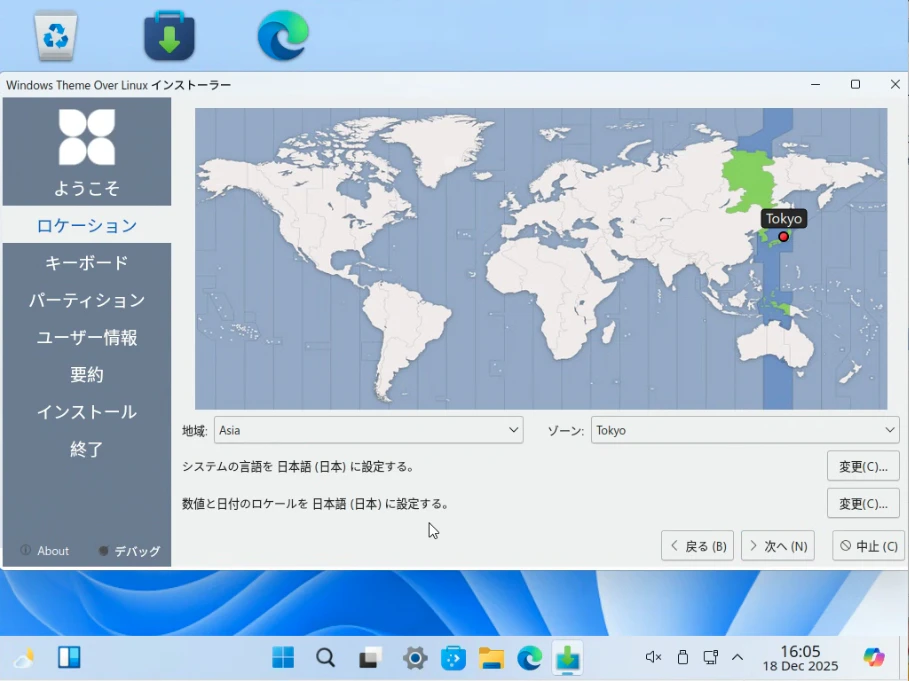This screenshot has width=909, height=681.
Task: Click the muted volume tray icon
Action: [x=653, y=657]
